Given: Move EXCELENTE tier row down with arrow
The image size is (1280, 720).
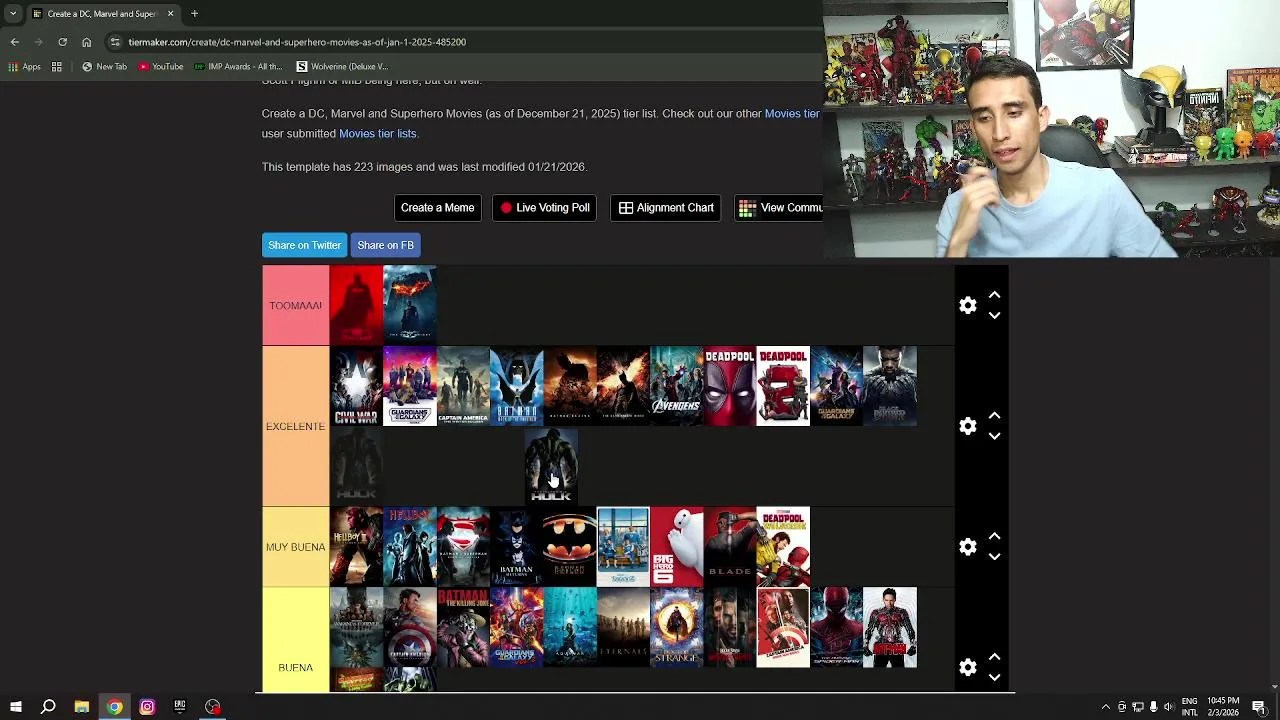Looking at the screenshot, I should click(994, 436).
